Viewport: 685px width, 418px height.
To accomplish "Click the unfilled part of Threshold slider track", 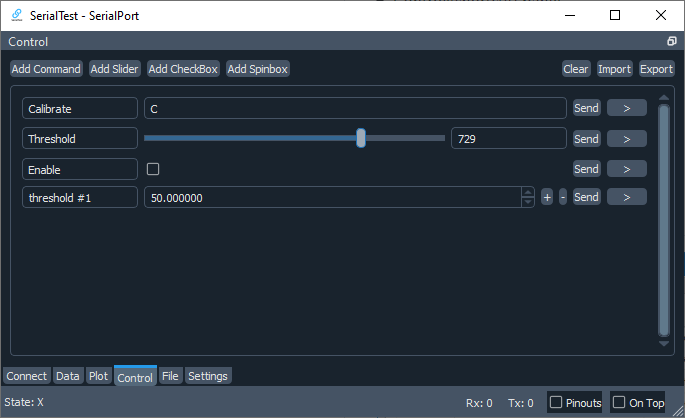I will [x=405, y=138].
